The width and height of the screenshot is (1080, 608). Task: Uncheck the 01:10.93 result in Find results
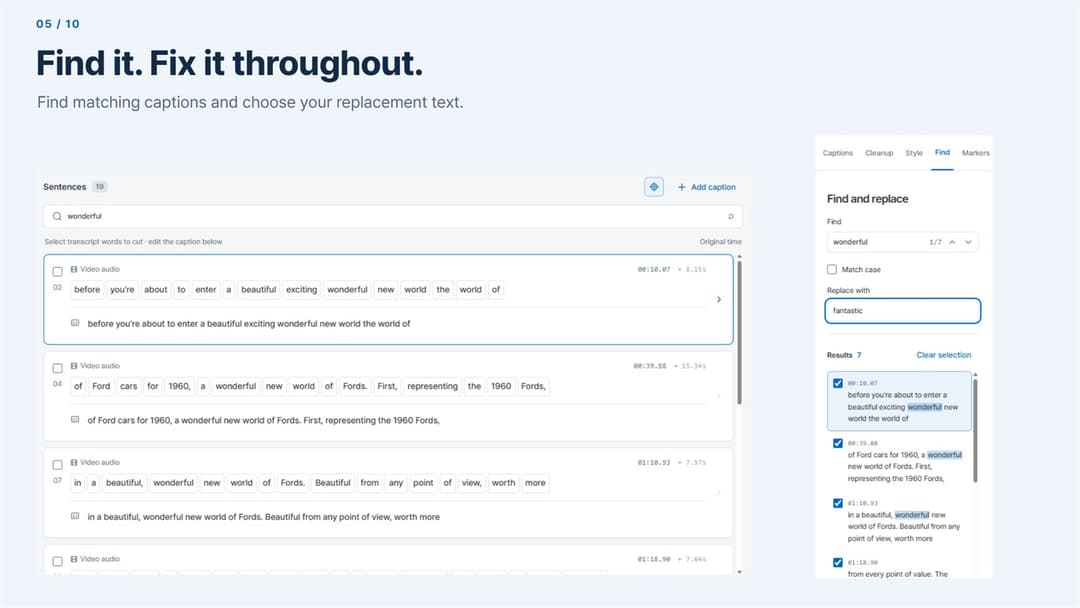(x=838, y=503)
